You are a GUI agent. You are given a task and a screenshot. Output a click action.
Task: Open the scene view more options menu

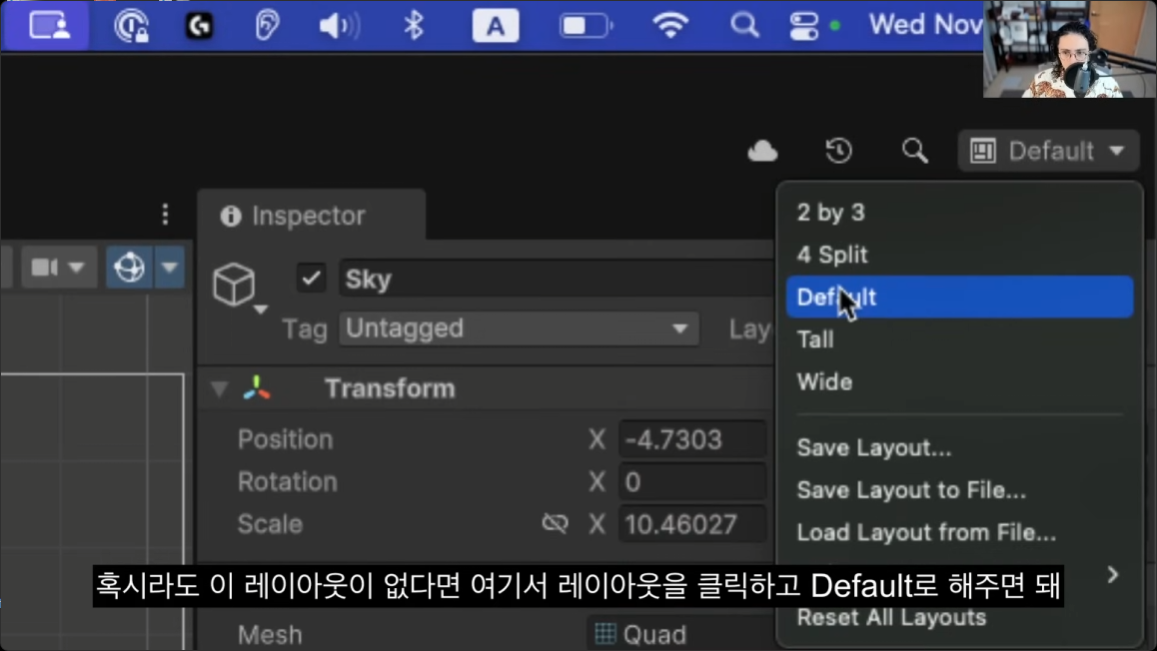(x=165, y=215)
